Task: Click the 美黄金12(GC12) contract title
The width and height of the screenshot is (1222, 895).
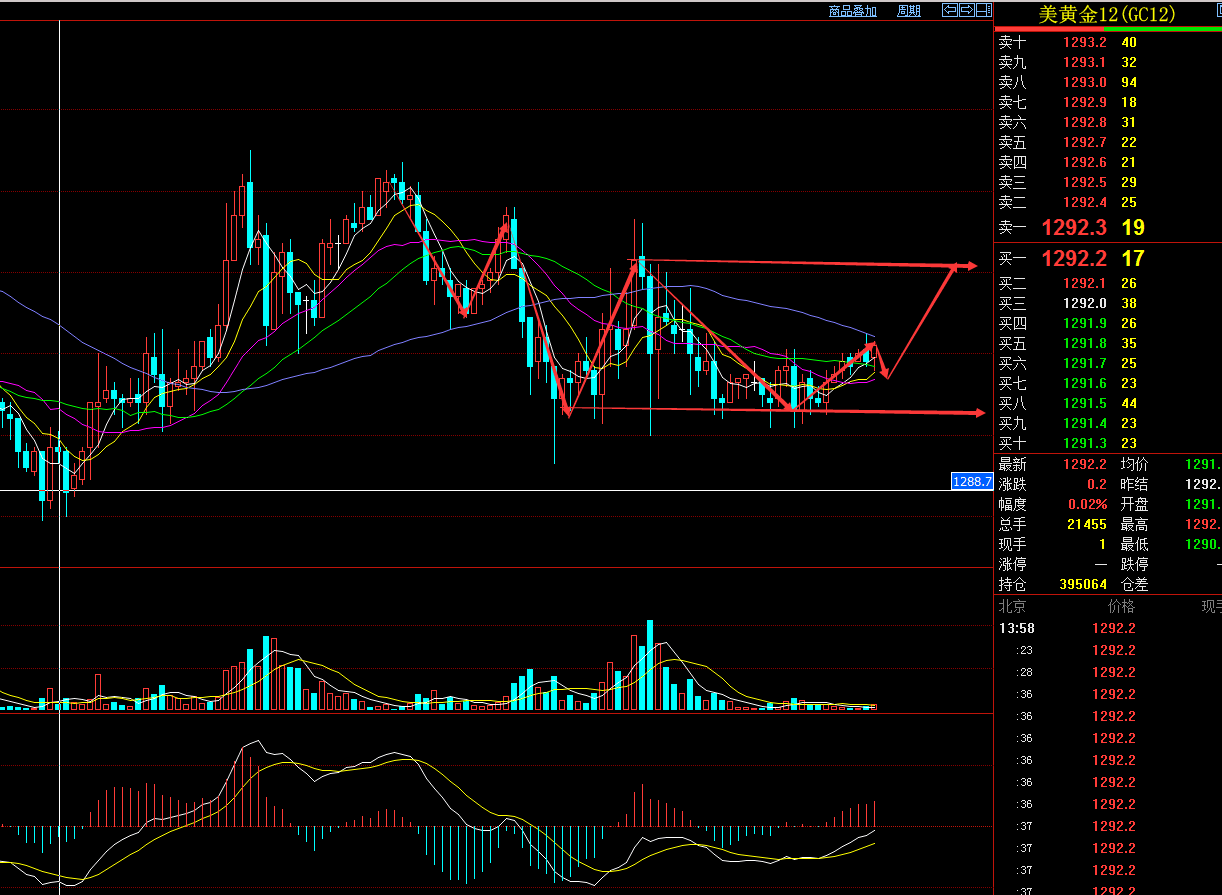Action: click(1106, 14)
